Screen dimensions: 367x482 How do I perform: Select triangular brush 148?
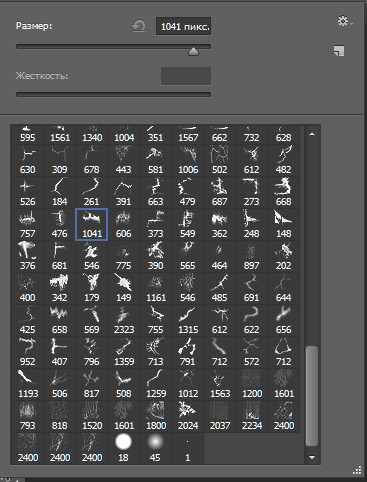click(284, 225)
